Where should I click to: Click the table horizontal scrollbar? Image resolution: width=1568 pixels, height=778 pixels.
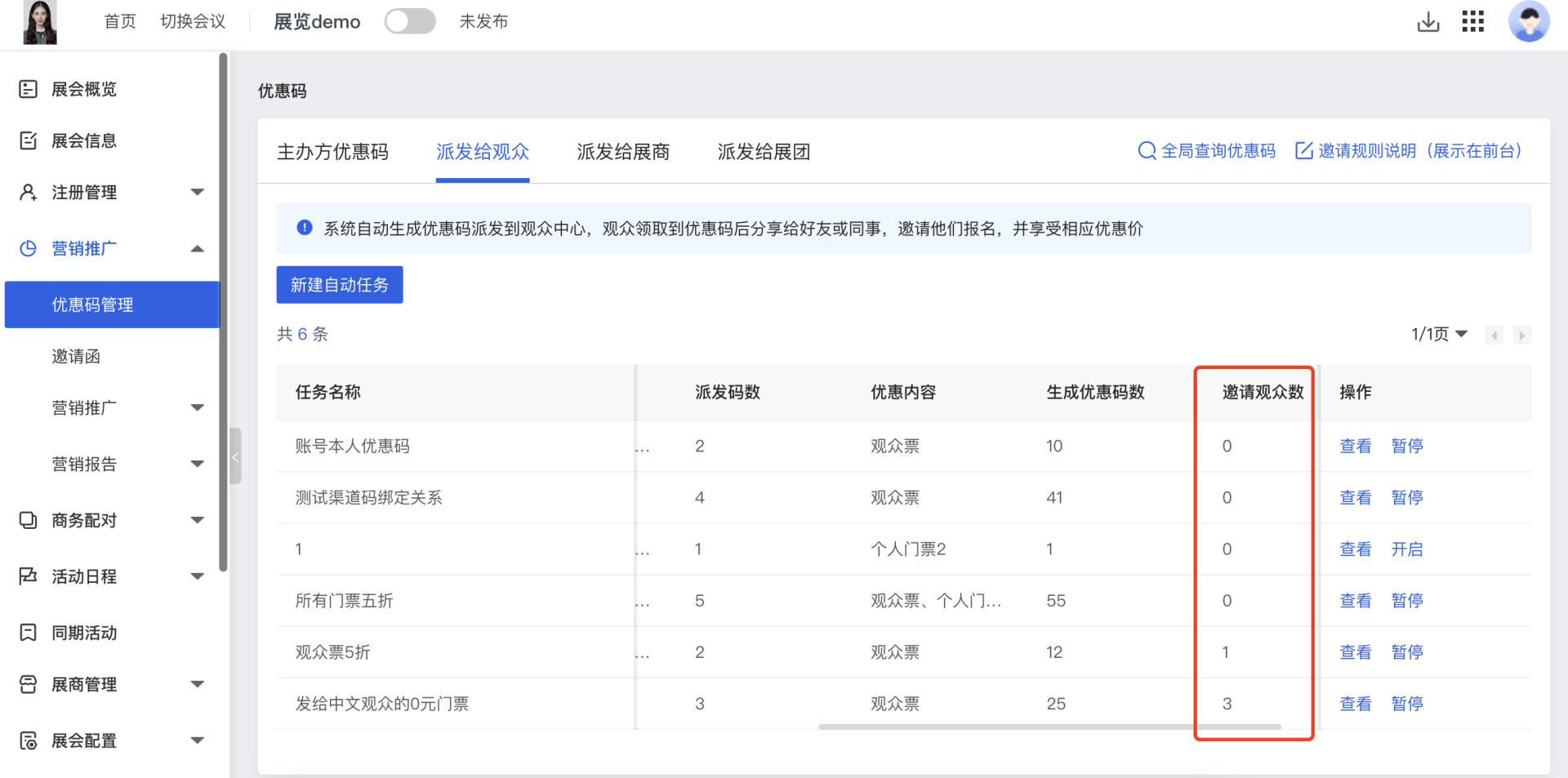coord(1049,726)
